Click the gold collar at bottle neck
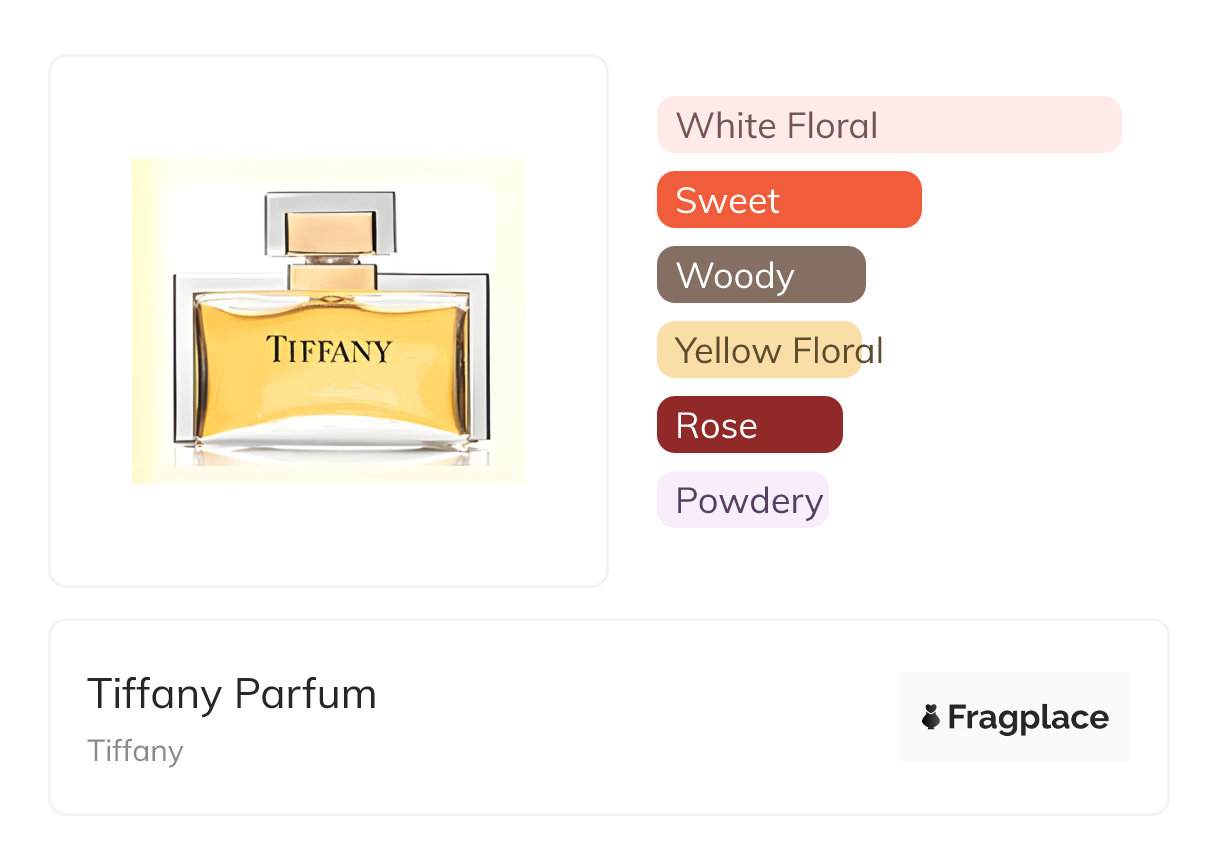The image size is (1218, 864). point(332,276)
